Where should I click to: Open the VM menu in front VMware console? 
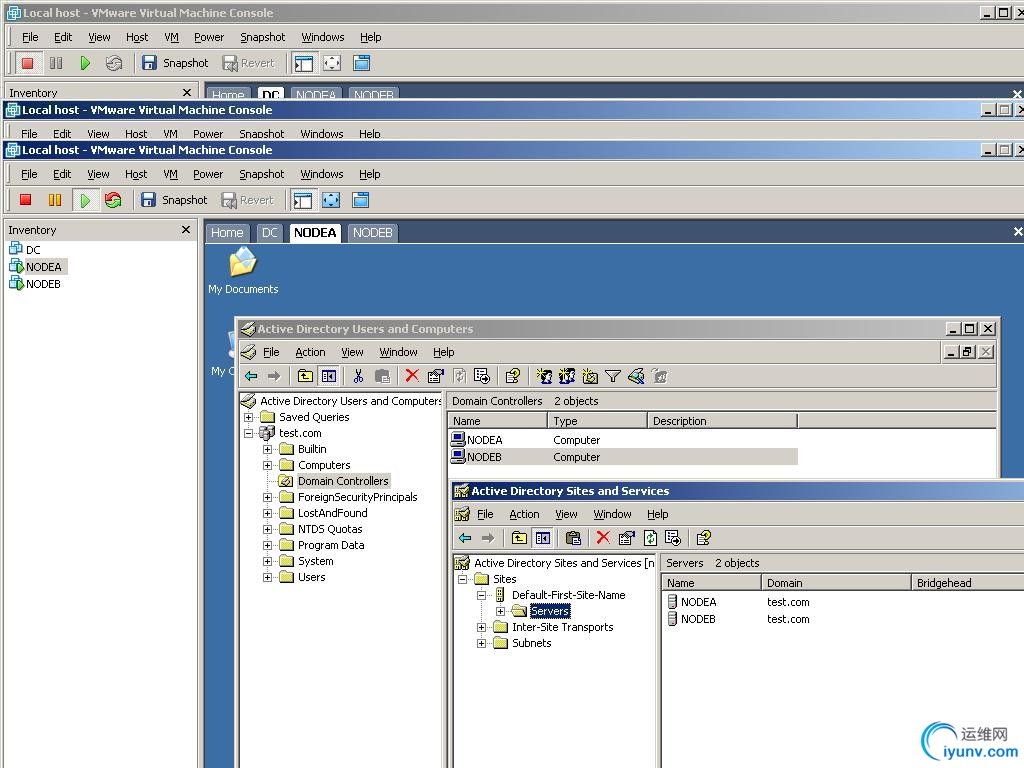tap(170, 174)
